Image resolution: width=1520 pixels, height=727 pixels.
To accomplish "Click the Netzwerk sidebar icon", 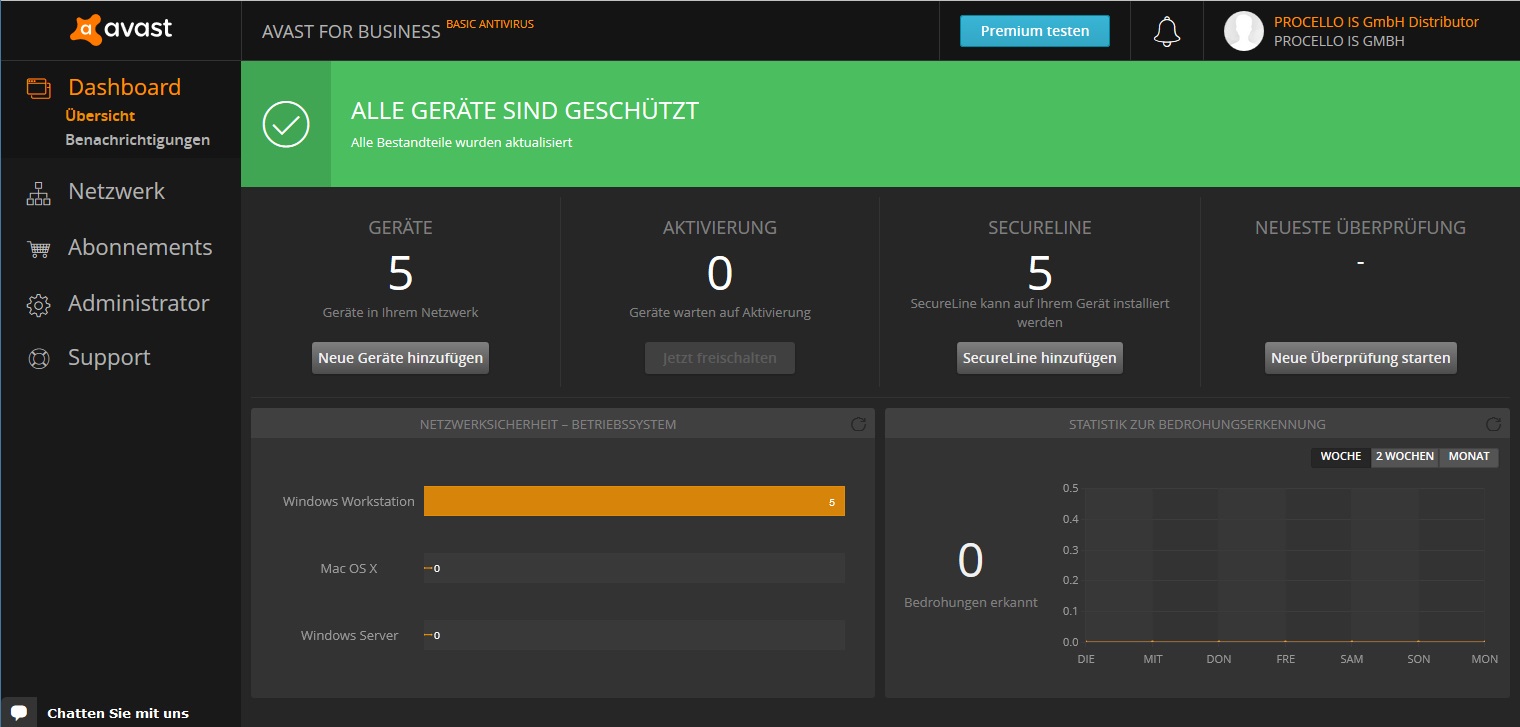I will pos(38,193).
